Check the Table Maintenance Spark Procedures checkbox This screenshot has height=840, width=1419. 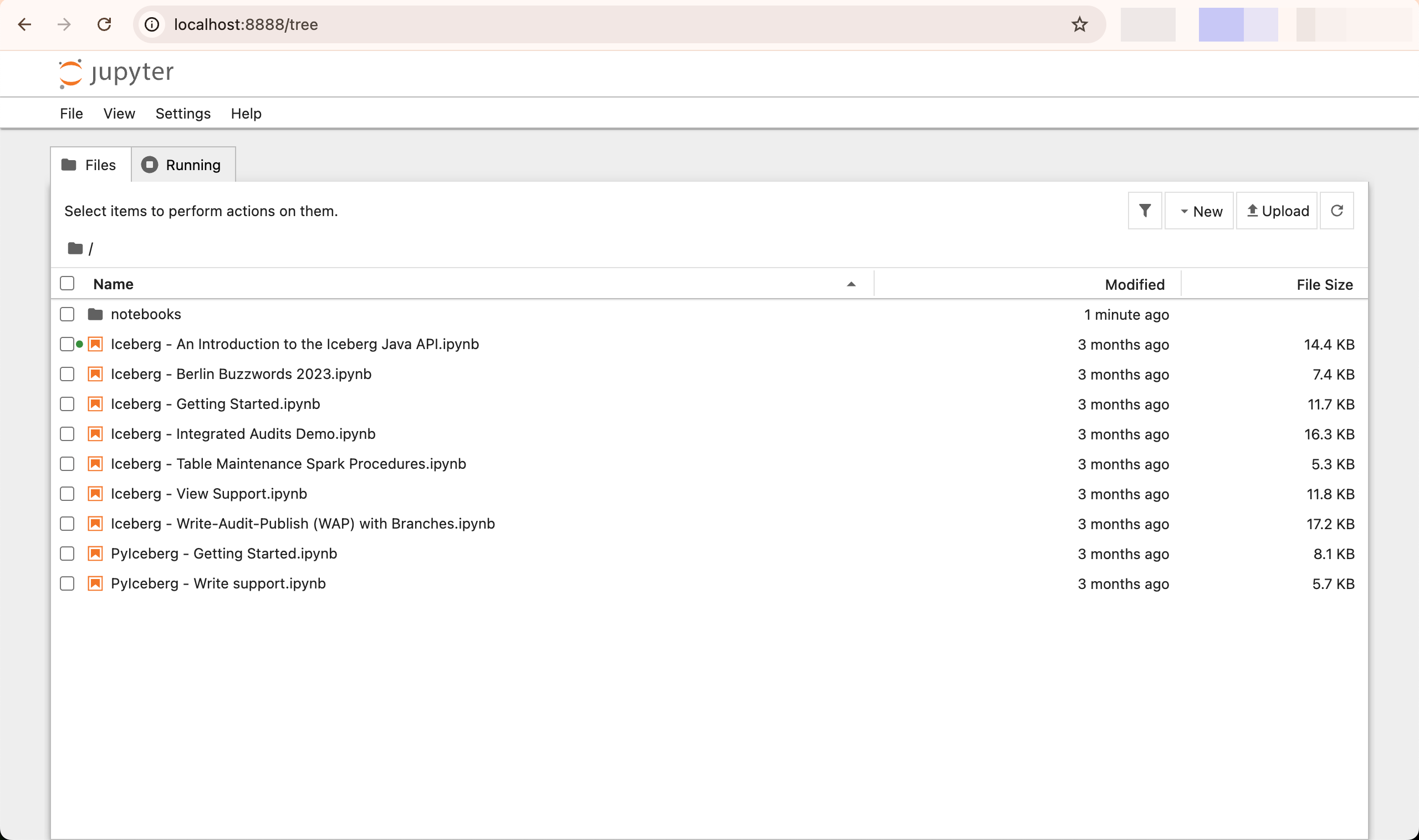pos(67,464)
